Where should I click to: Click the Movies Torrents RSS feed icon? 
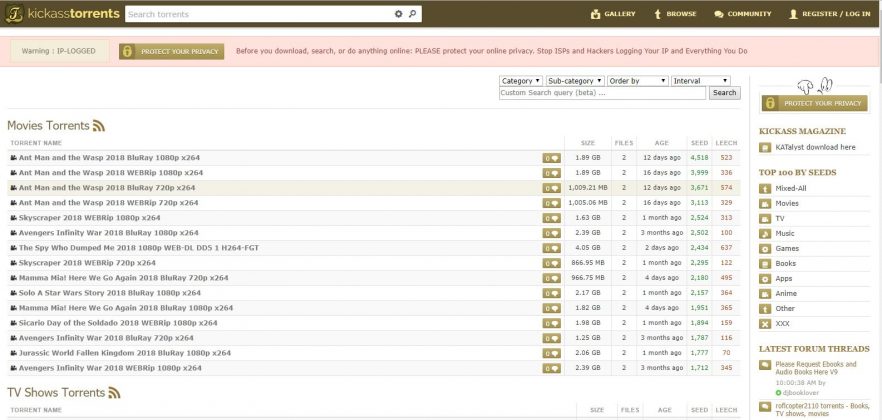point(99,126)
